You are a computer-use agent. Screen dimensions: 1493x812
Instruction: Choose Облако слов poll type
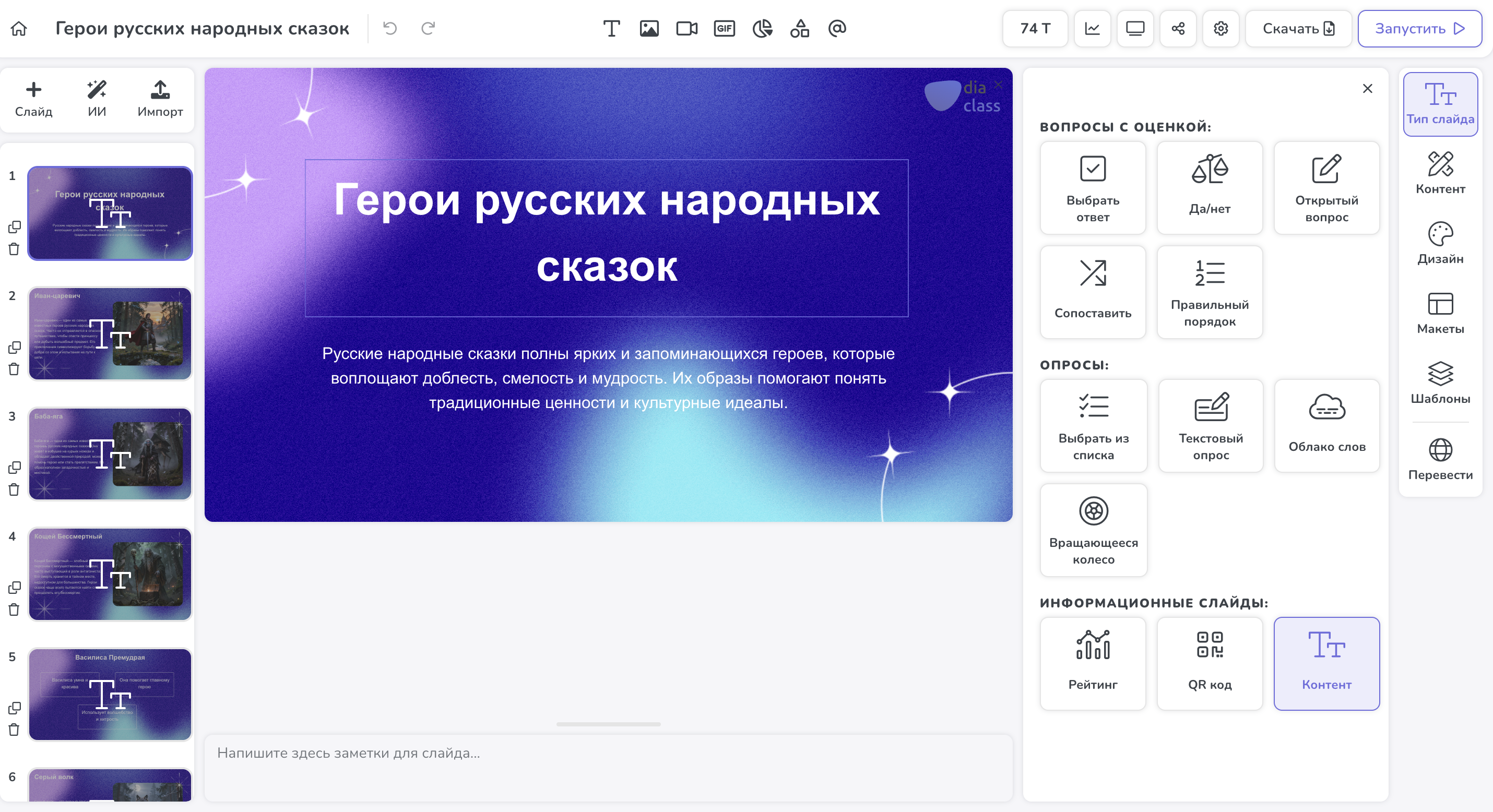click(1327, 426)
